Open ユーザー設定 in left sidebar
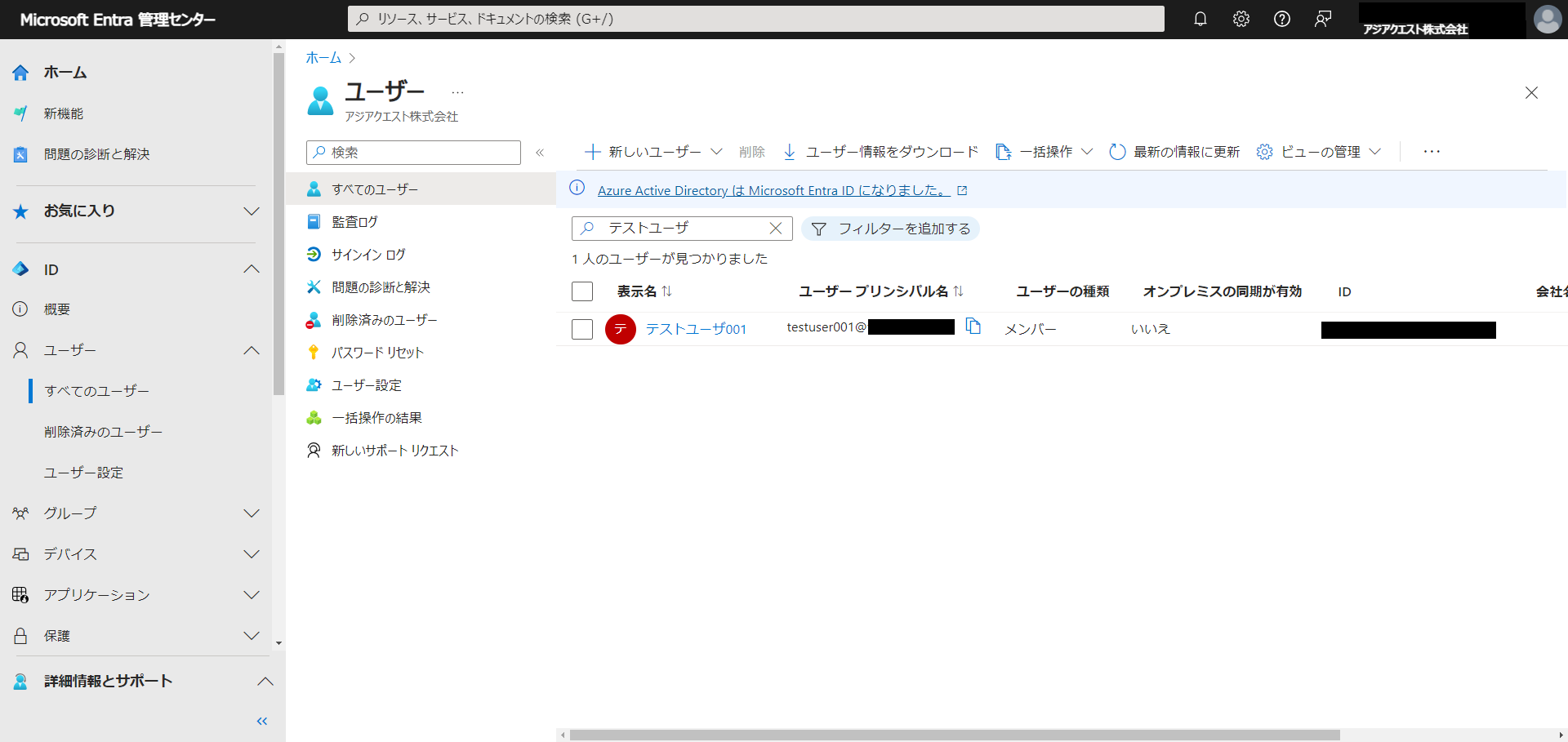This screenshot has width=1568, height=742. tap(83, 473)
